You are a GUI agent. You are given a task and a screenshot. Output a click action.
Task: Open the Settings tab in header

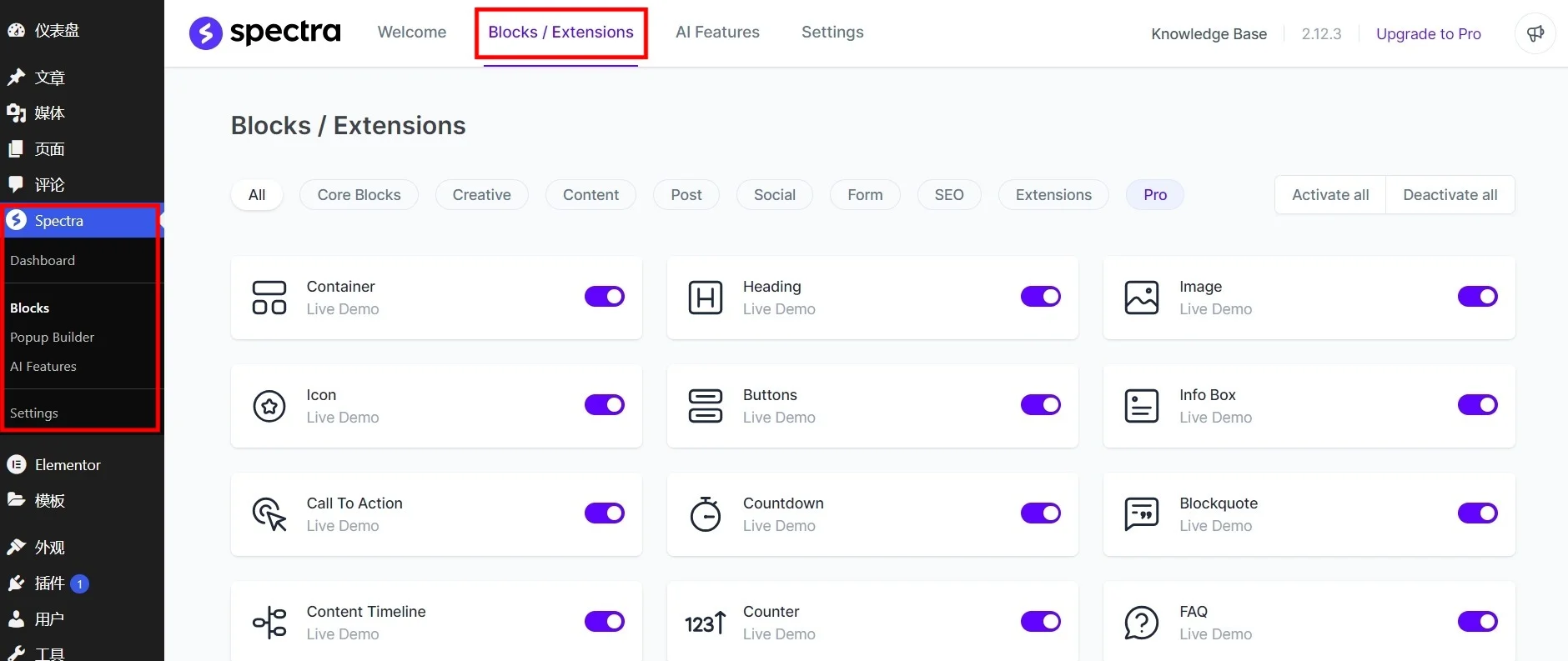832,33
